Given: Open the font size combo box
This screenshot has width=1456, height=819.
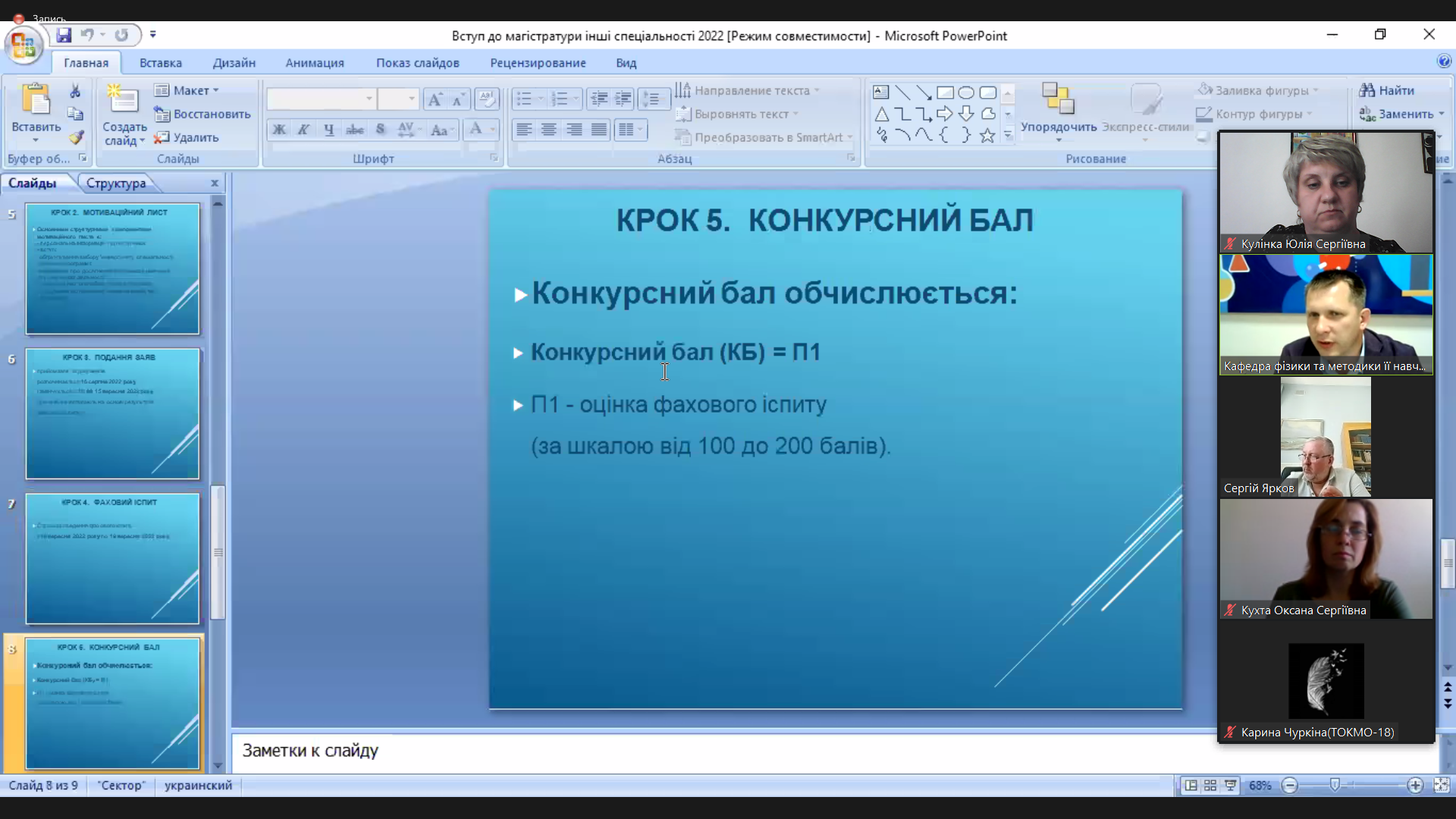Looking at the screenshot, I should [398, 99].
